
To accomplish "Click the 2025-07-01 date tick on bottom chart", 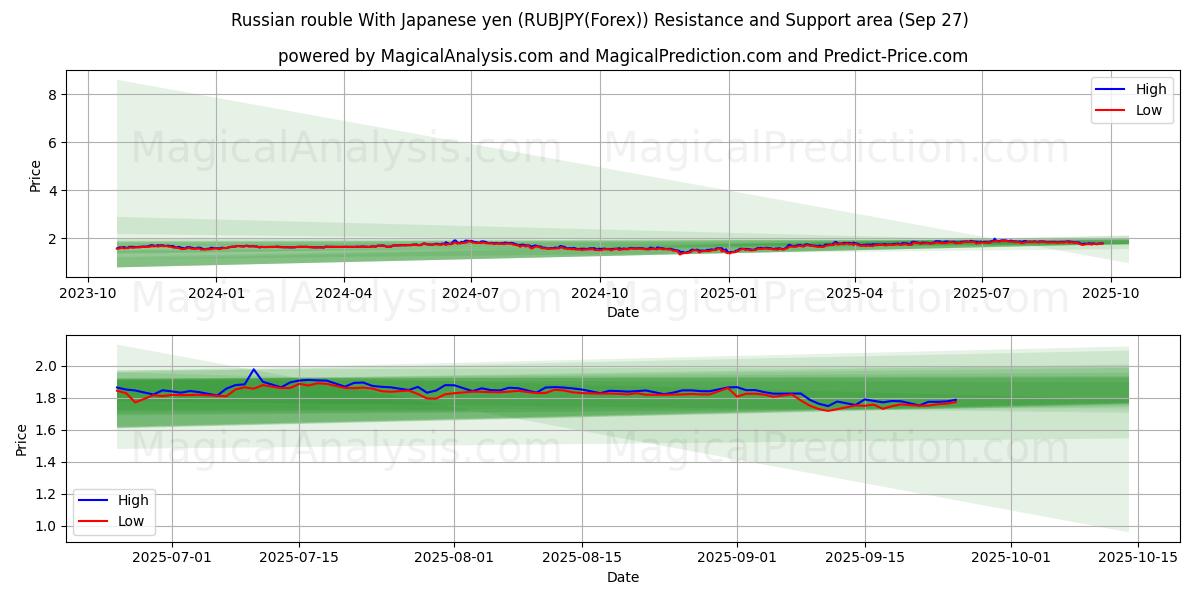I will (x=171, y=558).
